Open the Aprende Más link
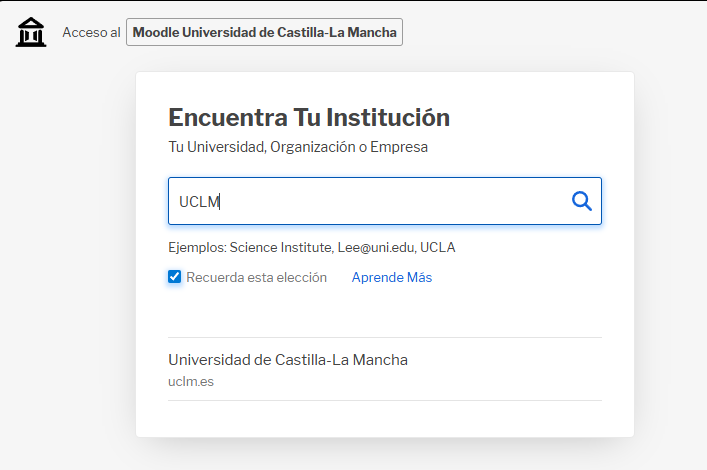This screenshot has height=470, width=707. 392,277
